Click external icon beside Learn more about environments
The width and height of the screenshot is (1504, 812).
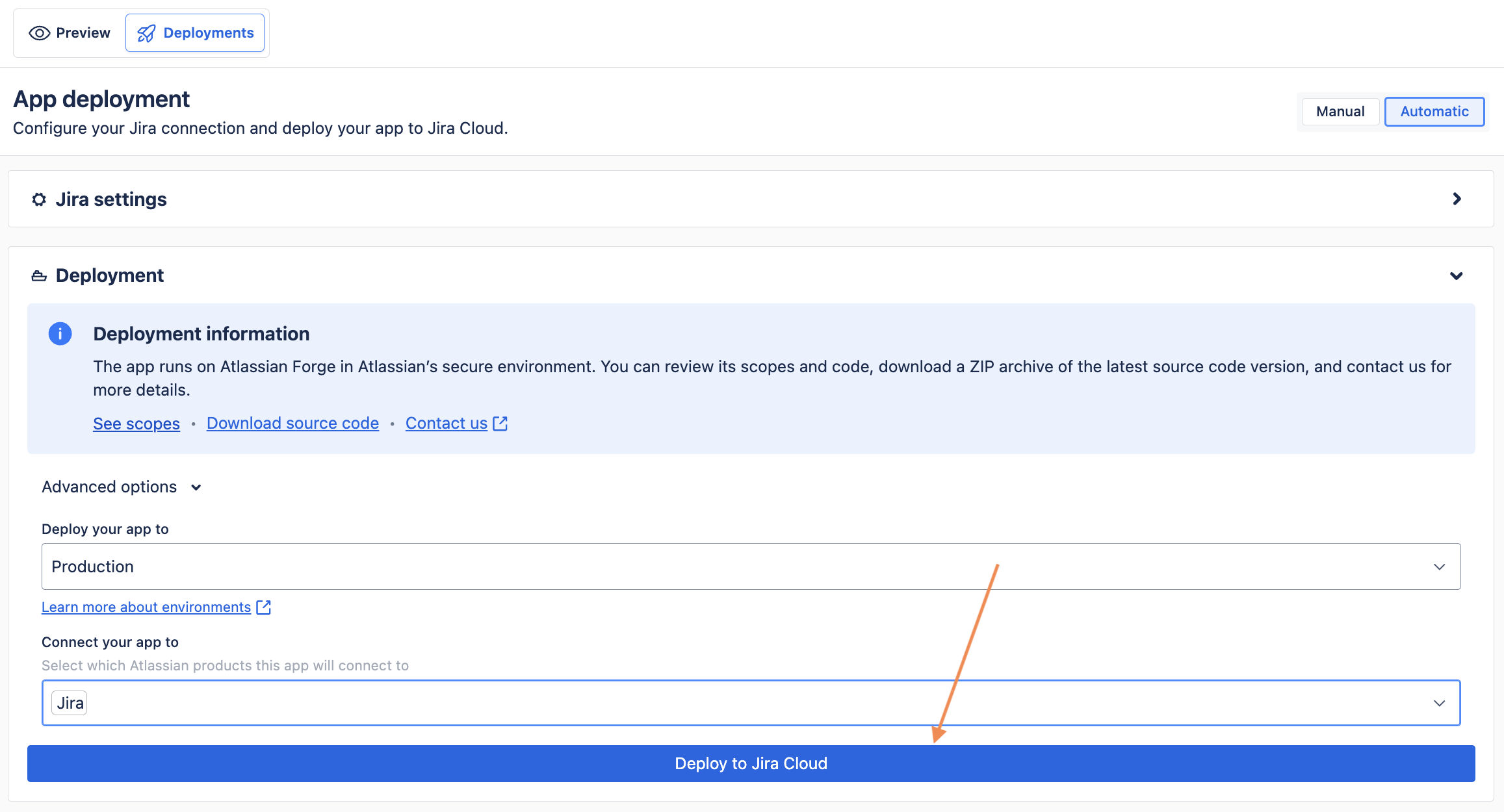263,607
